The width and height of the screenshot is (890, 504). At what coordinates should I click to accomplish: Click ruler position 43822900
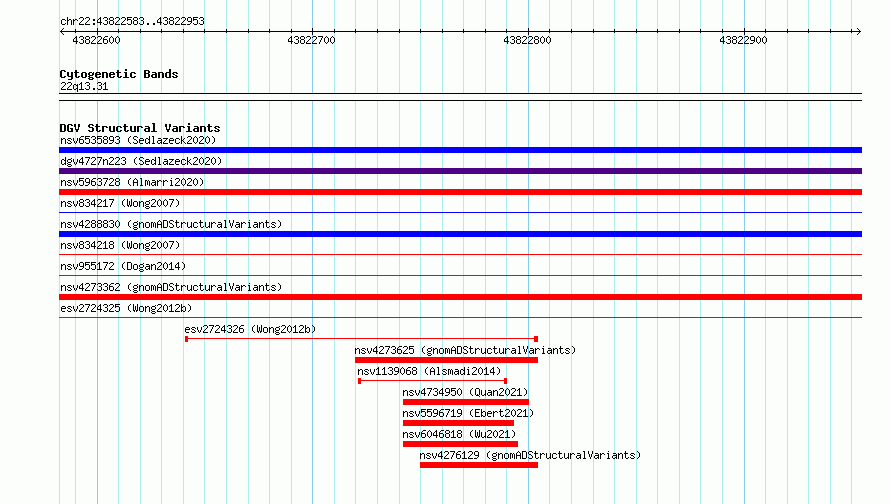743,40
